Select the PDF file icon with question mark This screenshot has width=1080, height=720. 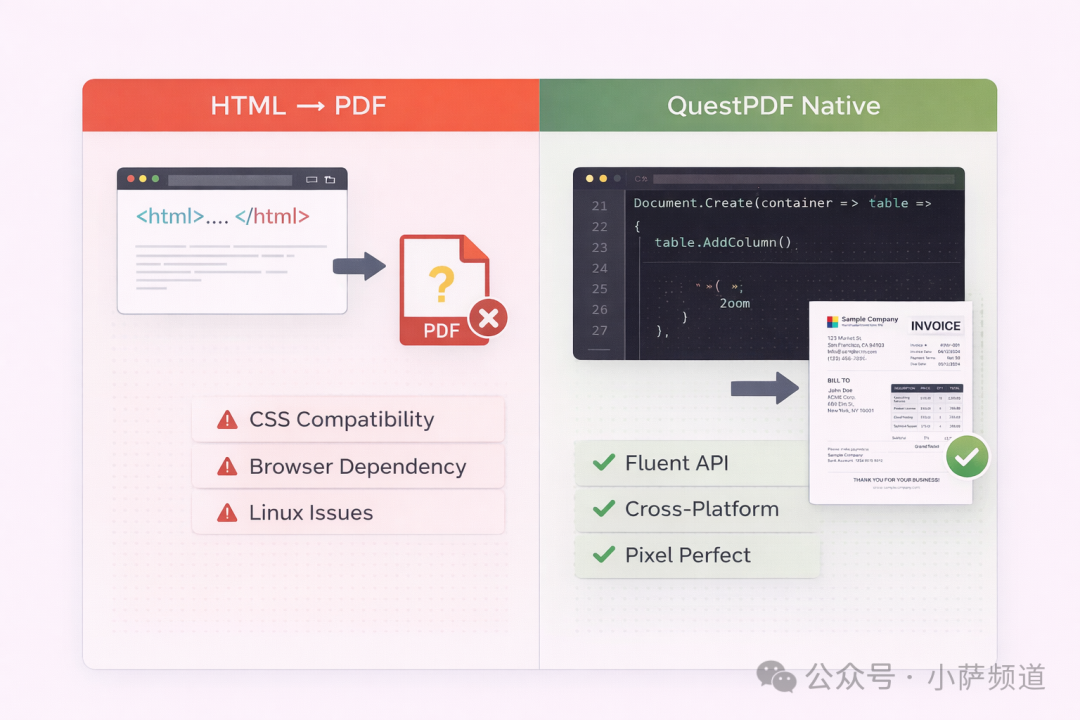pos(445,290)
